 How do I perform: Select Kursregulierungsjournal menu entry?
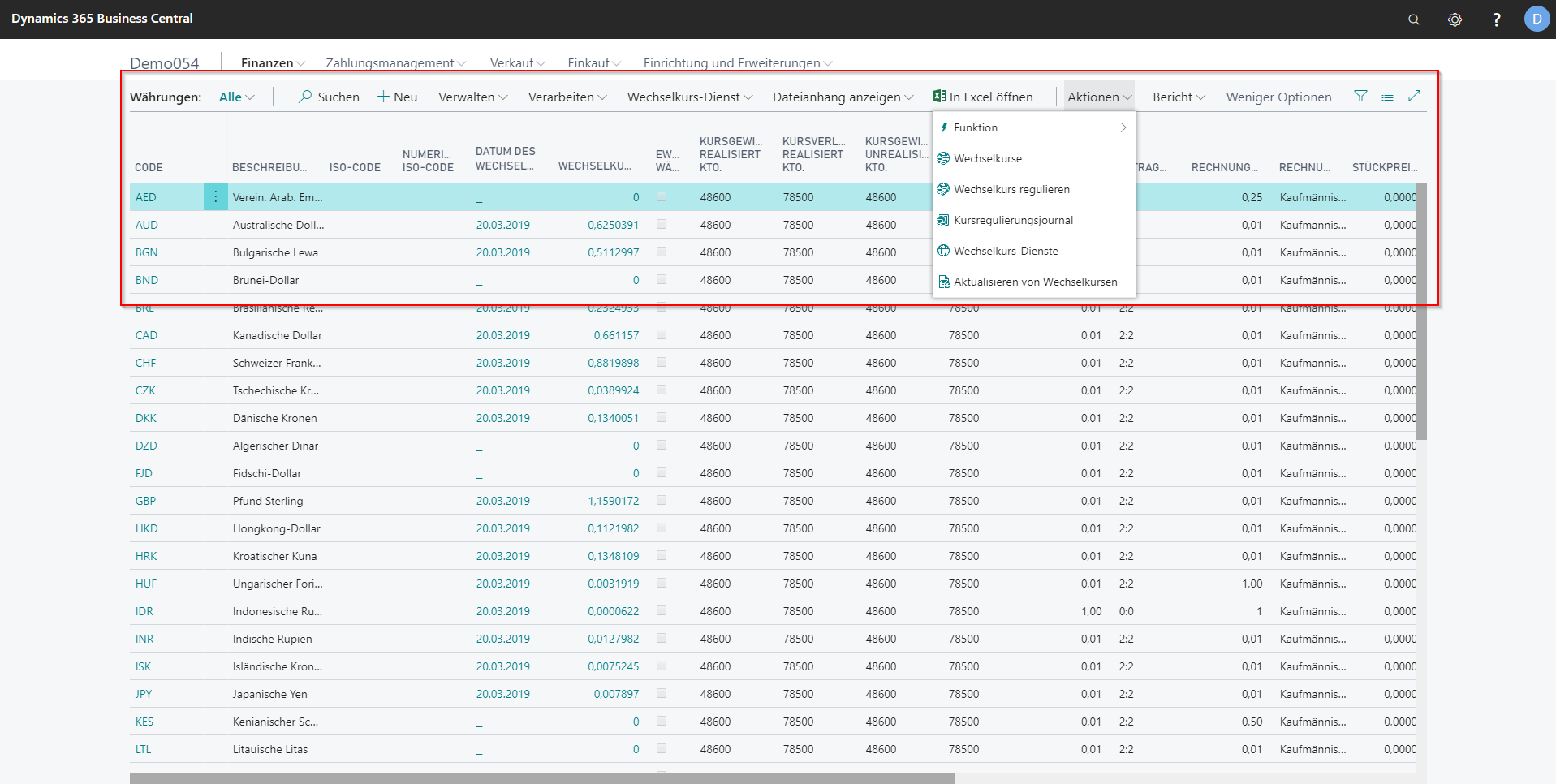tap(1013, 220)
